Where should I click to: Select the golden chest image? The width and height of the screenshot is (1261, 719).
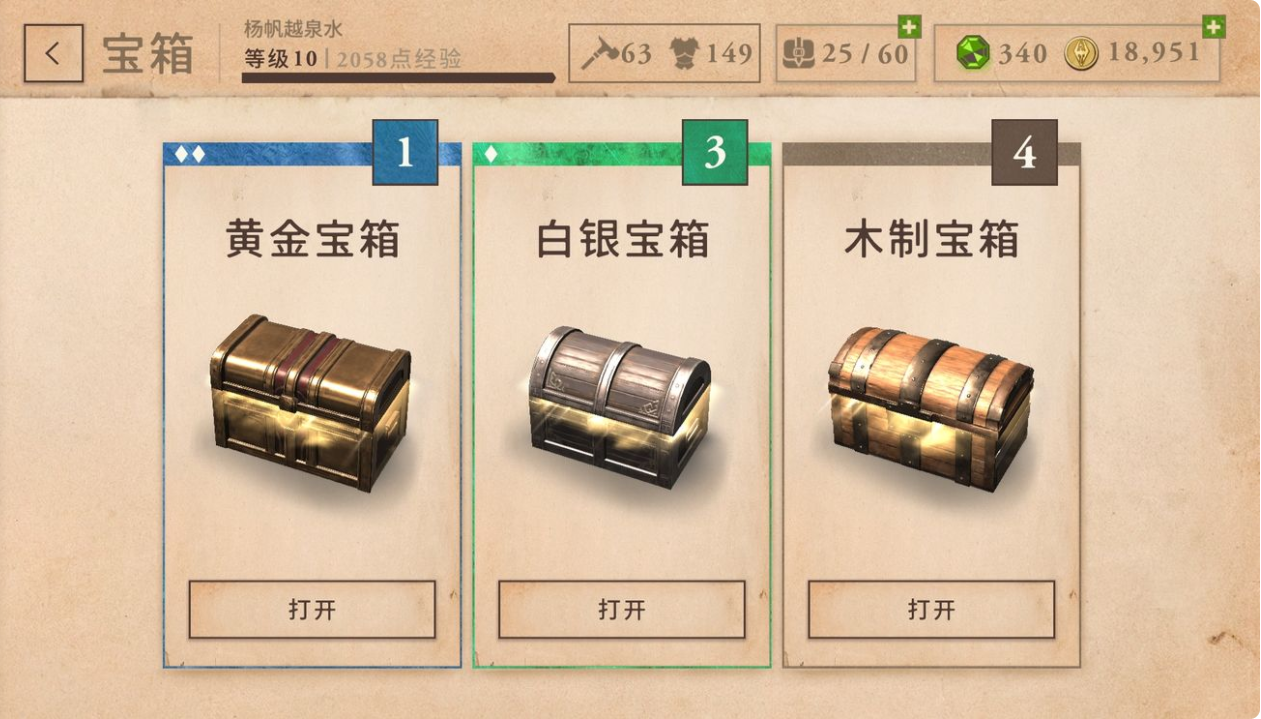pyautogui.click(x=311, y=403)
